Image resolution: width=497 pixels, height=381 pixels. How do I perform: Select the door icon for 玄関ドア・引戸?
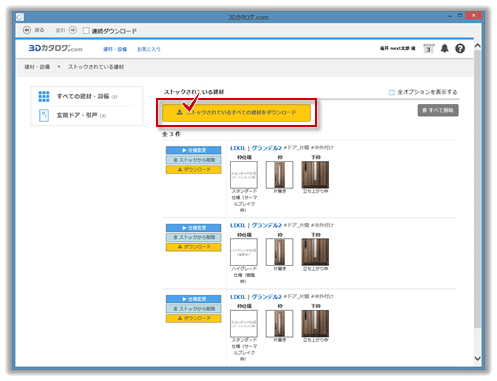[44, 115]
